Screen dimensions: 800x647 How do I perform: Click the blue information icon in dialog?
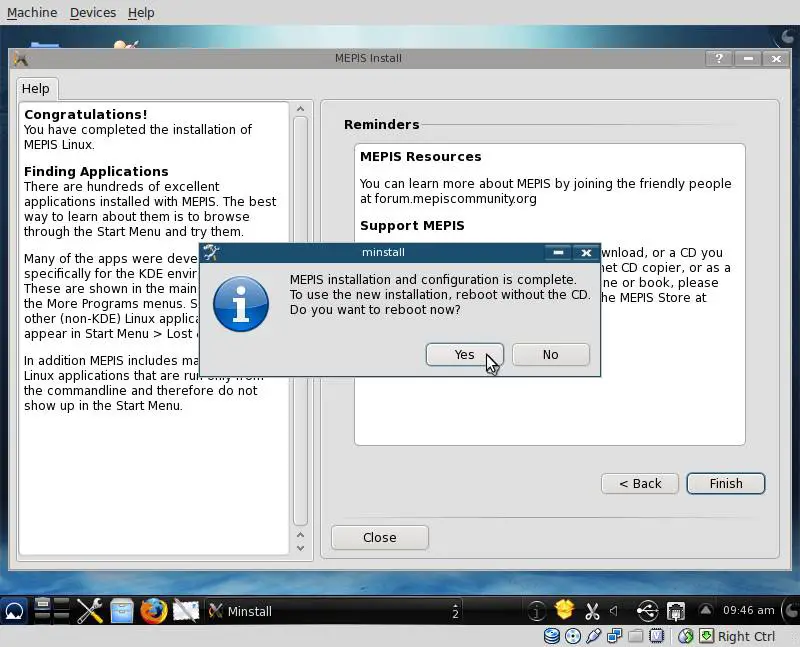pos(241,304)
